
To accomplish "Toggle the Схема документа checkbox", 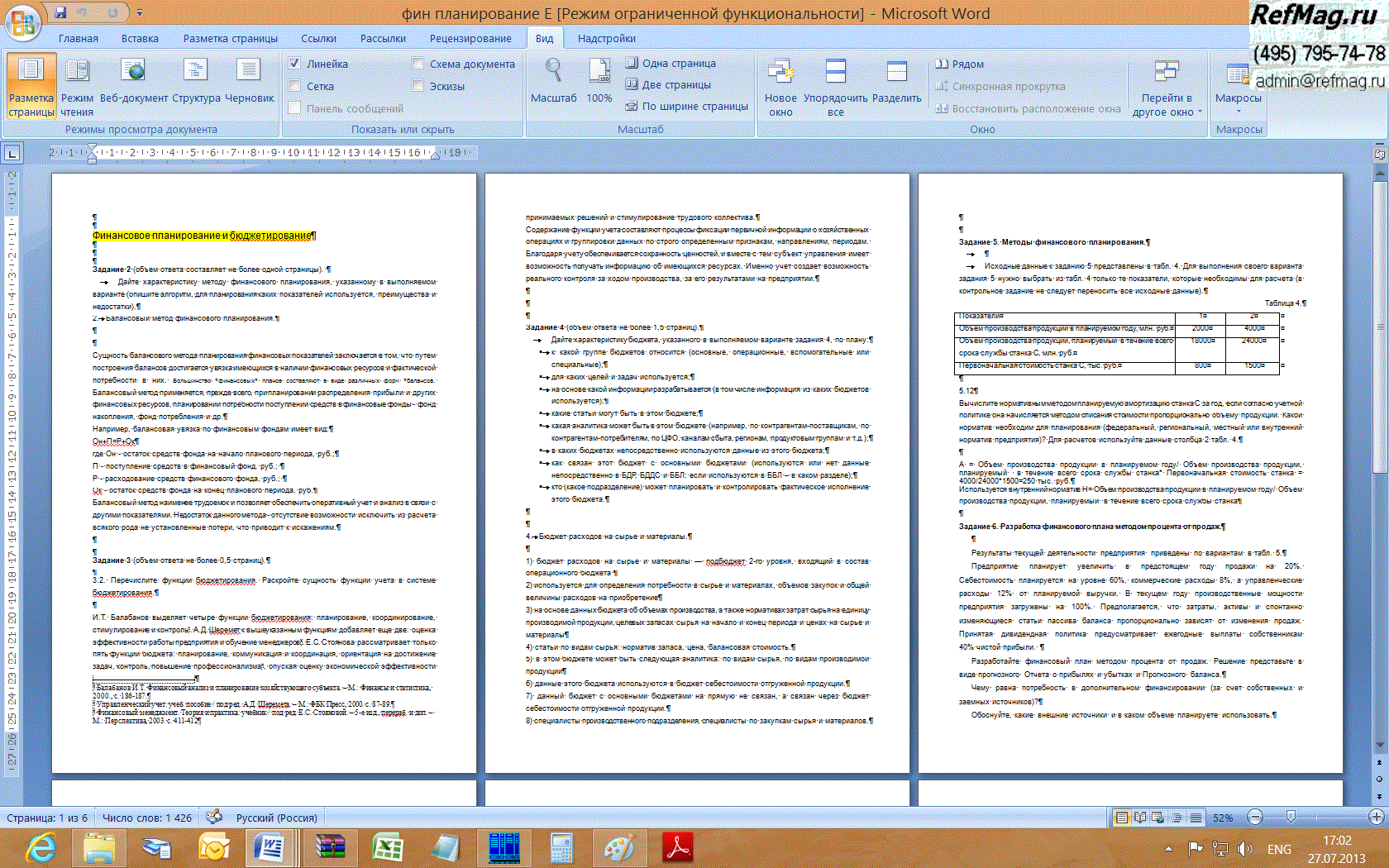I will point(418,64).
